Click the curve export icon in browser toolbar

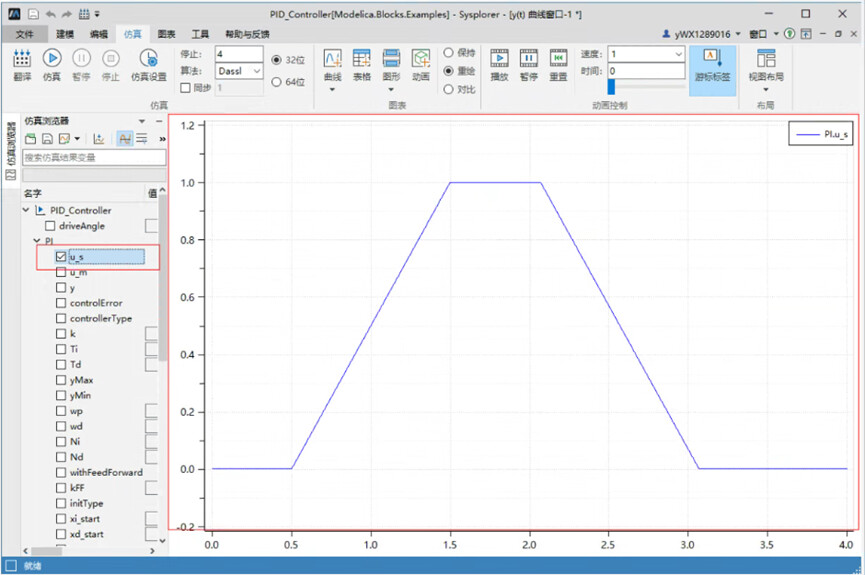tap(65, 139)
